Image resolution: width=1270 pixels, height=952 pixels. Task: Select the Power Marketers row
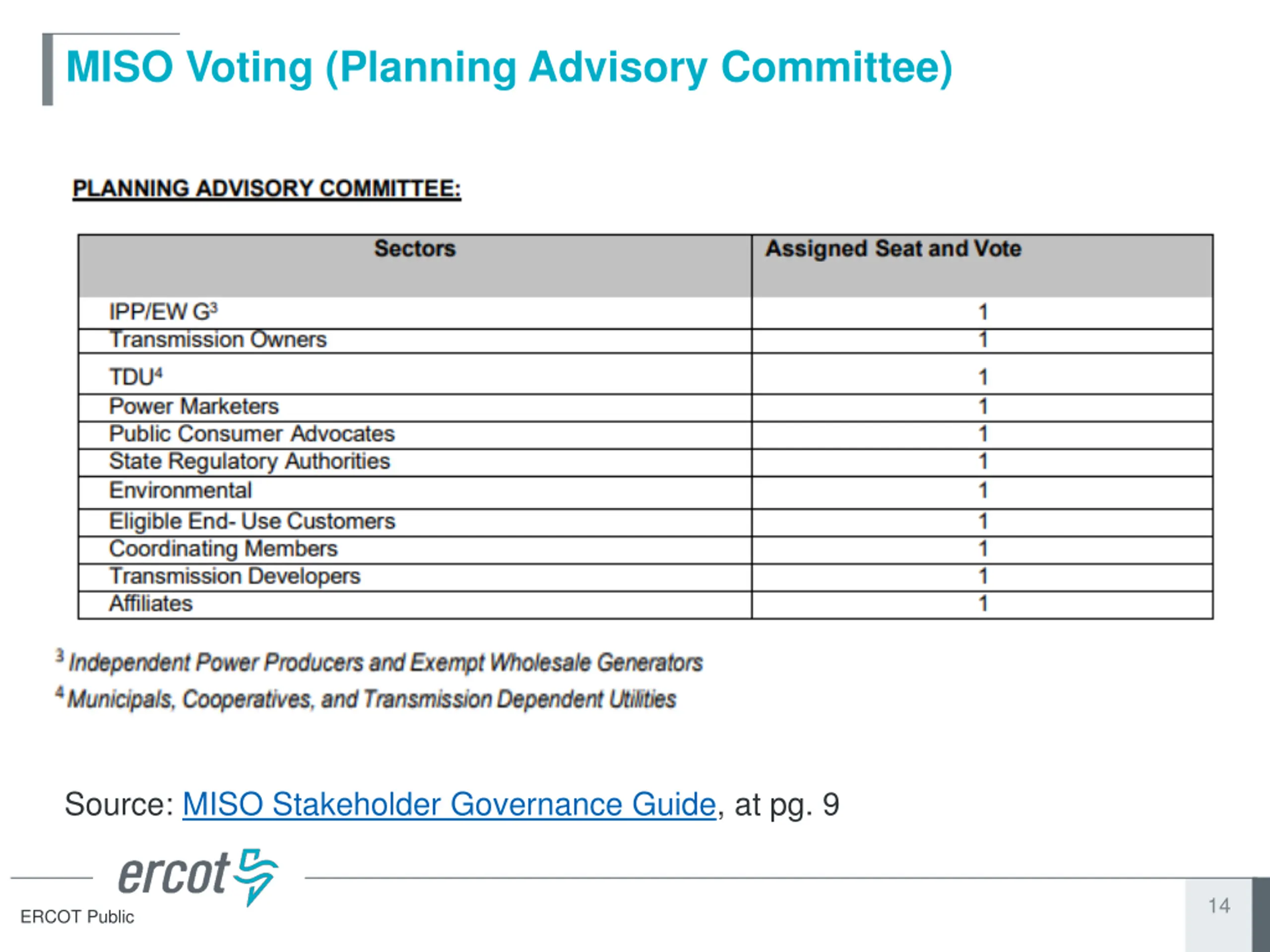[x=645, y=408]
